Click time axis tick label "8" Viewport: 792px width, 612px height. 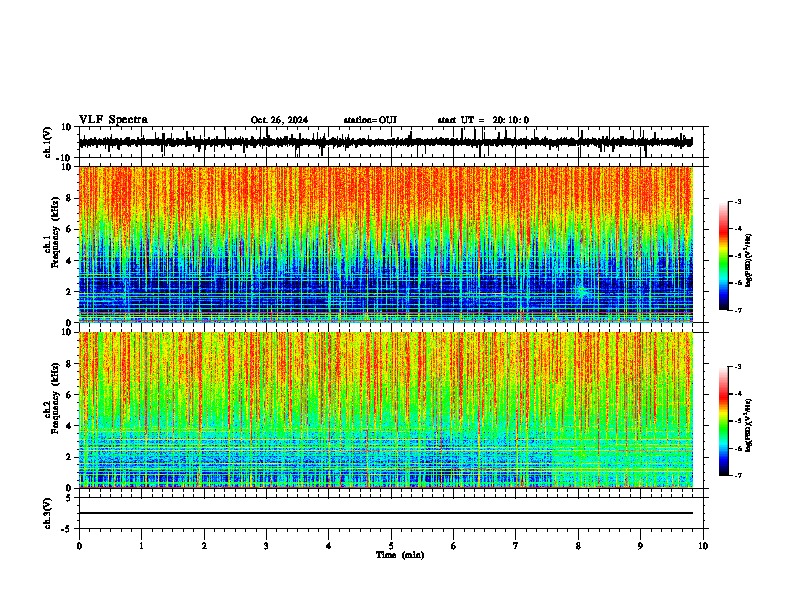pyautogui.click(x=578, y=546)
